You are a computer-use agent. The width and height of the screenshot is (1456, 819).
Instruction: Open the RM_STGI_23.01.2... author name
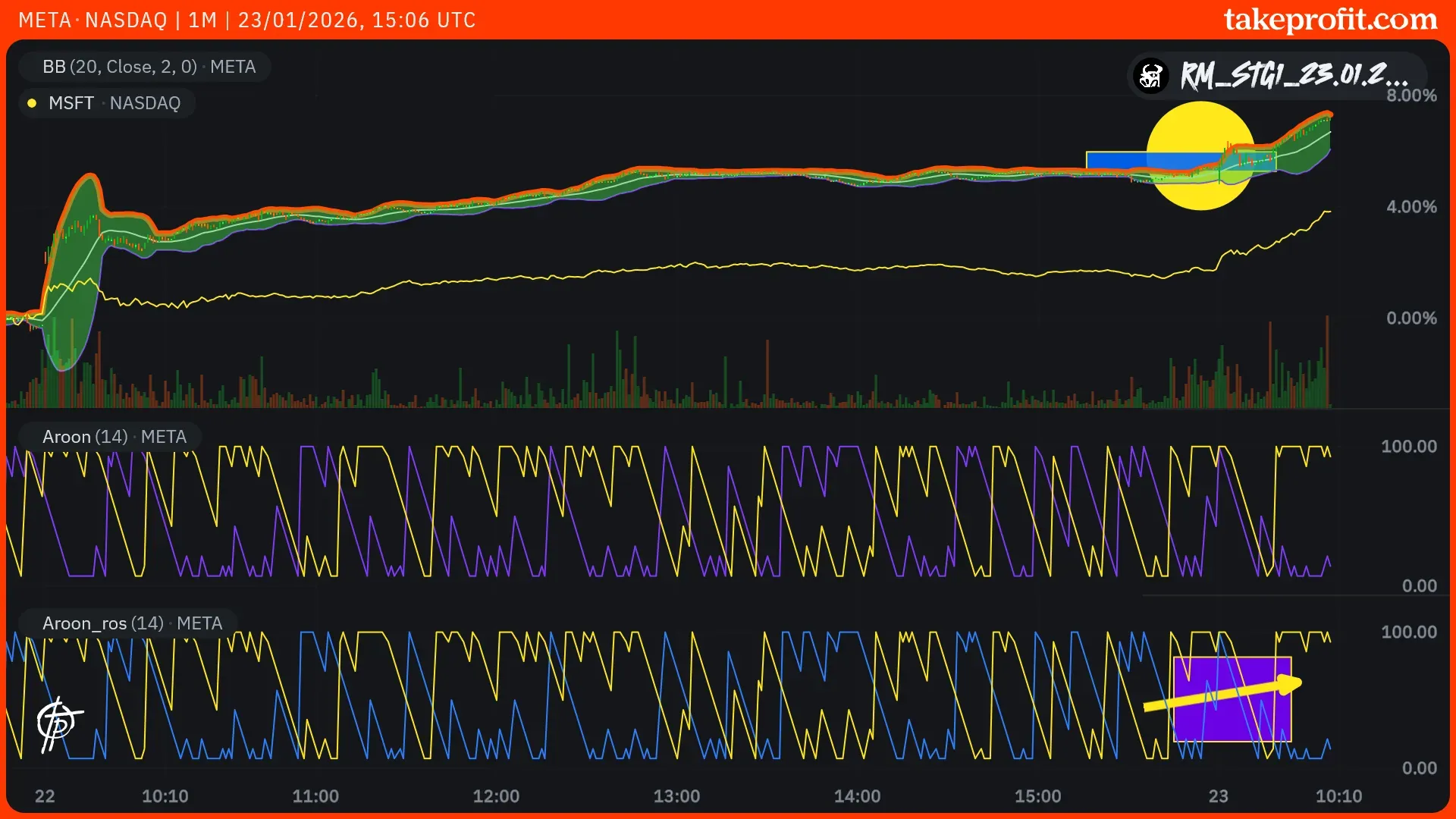[1294, 76]
